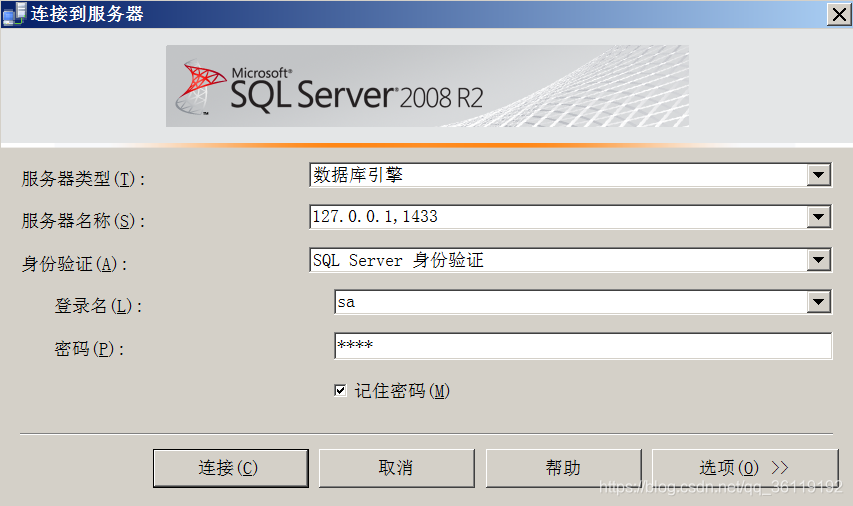Image resolution: width=853 pixels, height=506 pixels.
Task: Expand the 登录名 dropdown arrow
Action: 818,302
